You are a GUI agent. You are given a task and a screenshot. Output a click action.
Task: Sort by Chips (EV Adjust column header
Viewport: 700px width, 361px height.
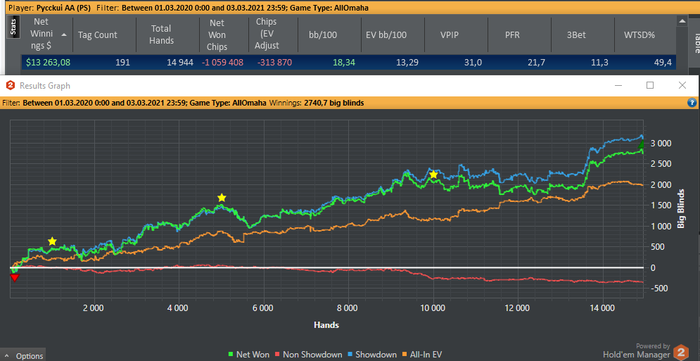274,34
